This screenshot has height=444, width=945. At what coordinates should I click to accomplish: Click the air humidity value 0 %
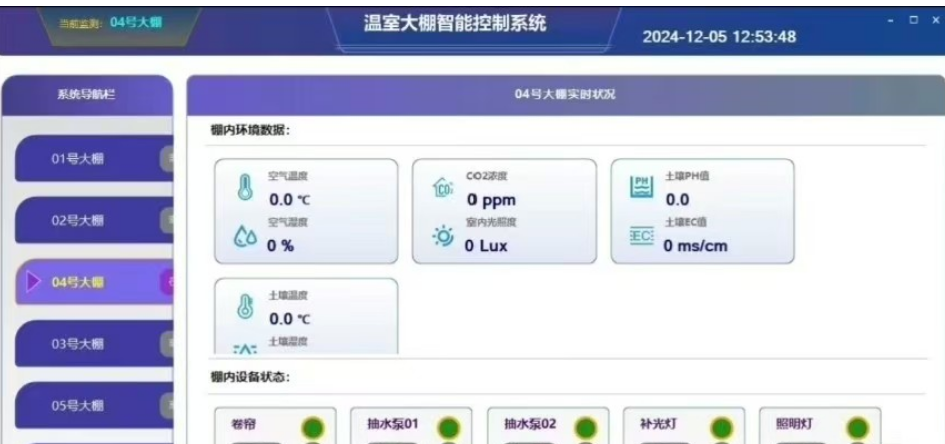click(280, 245)
